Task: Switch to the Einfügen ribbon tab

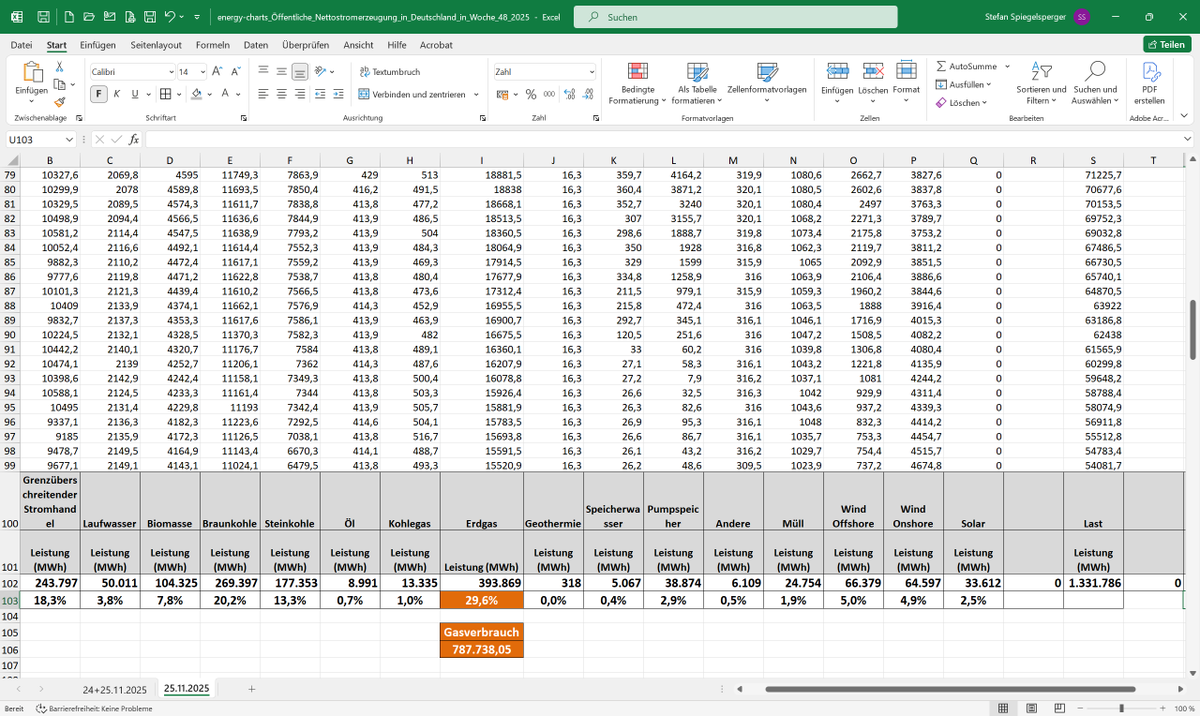Action: 98,45
